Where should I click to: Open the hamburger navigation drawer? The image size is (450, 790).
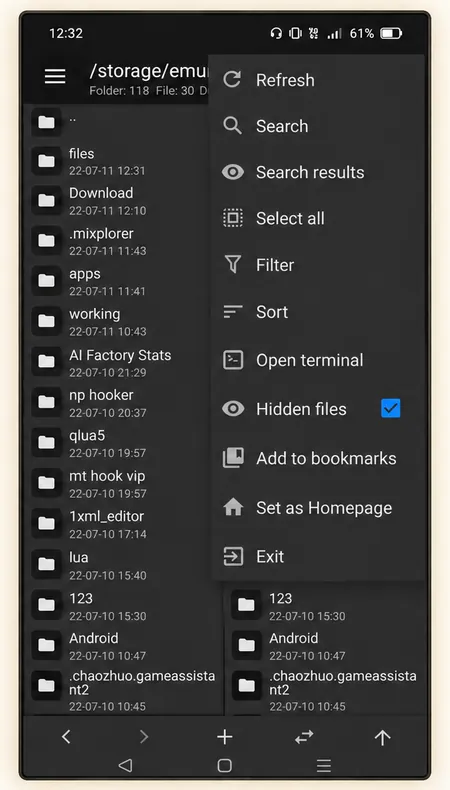click(55, 77)
